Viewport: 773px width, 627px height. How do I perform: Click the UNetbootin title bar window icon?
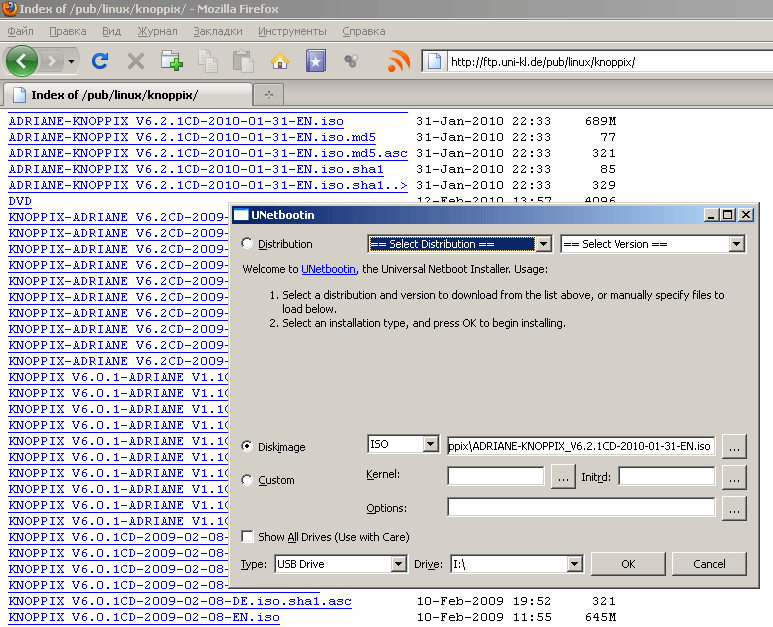(x=241, y=214)
